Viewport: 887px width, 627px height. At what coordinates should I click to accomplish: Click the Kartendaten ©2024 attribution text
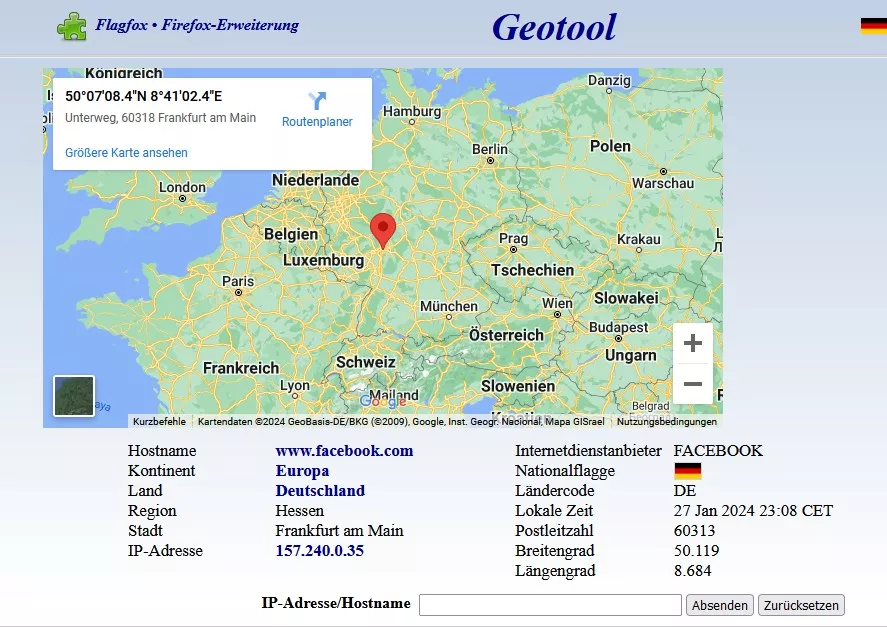[x=401, y=422]
